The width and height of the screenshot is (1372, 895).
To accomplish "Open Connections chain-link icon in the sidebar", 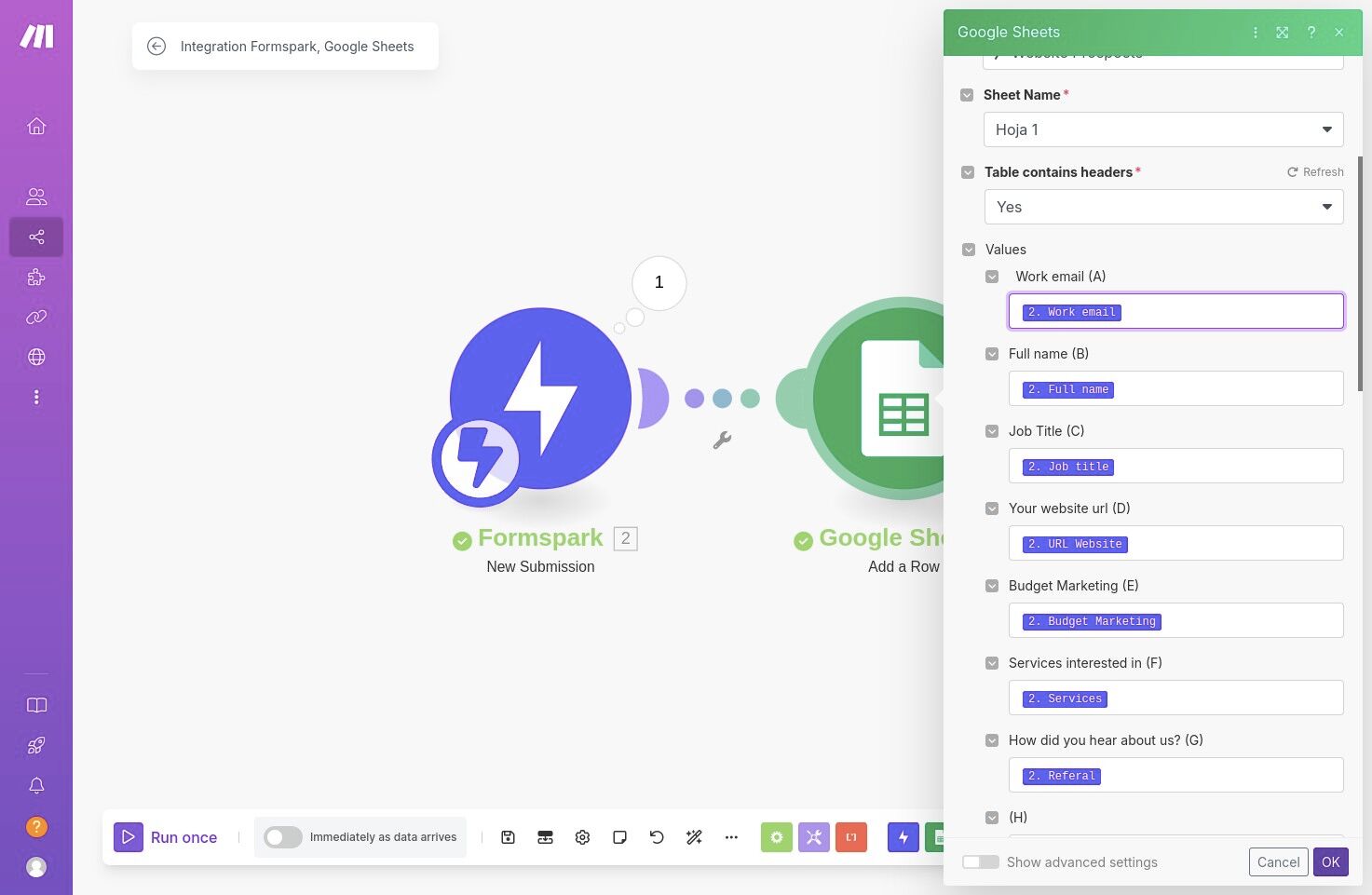I will pos(36,318).
